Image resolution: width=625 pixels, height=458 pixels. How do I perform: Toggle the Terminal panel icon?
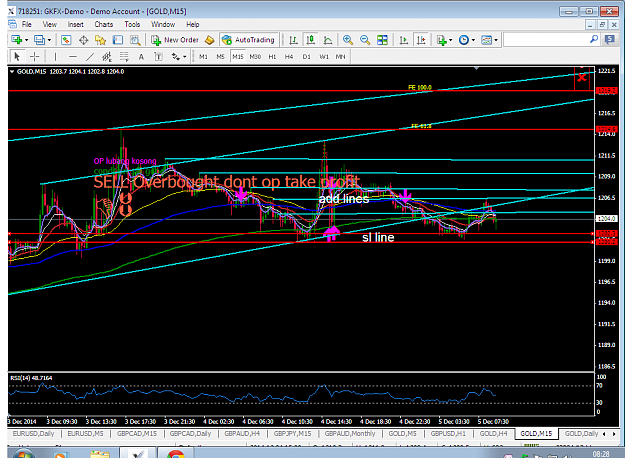118,40
